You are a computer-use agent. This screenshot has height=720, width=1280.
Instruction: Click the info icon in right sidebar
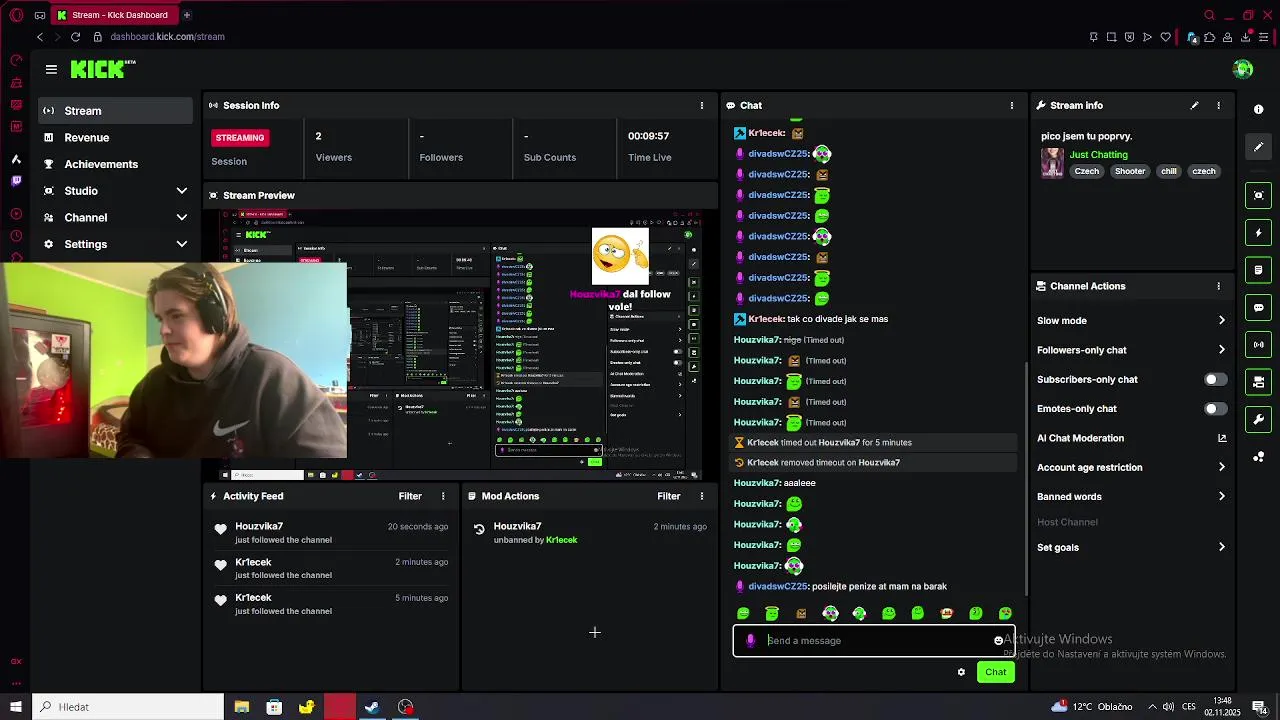[1259, 109]
